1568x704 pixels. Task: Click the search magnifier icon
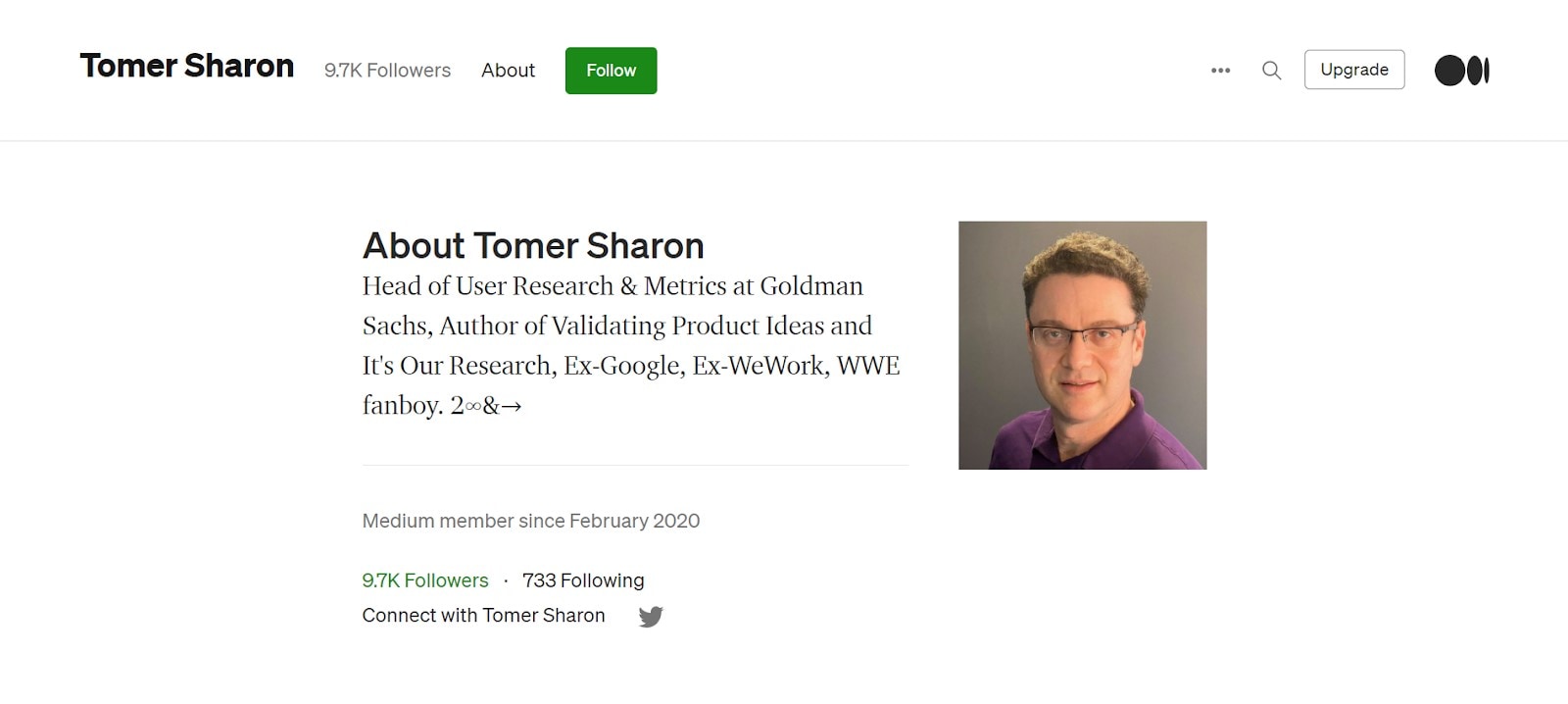(1271, 71)
